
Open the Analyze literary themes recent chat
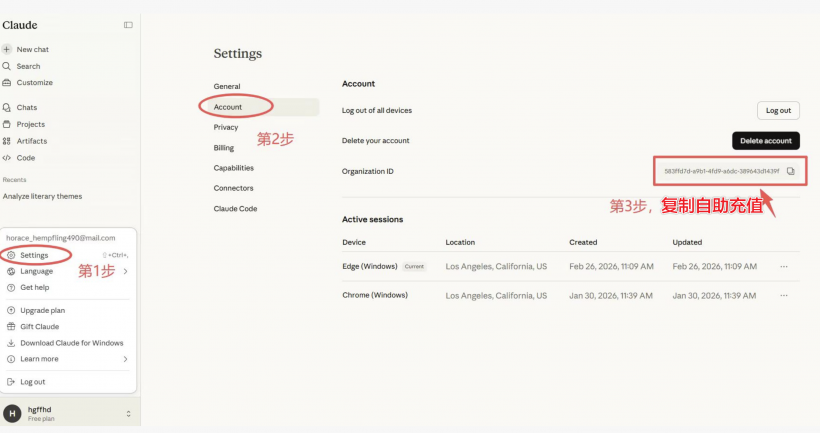coord(42,196)
